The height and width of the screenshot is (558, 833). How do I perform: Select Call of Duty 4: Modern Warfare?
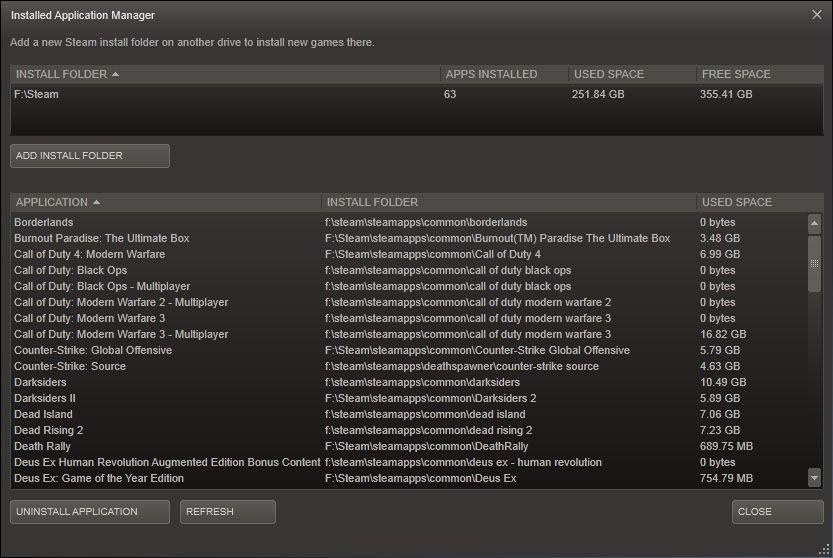tap(409, 254)
